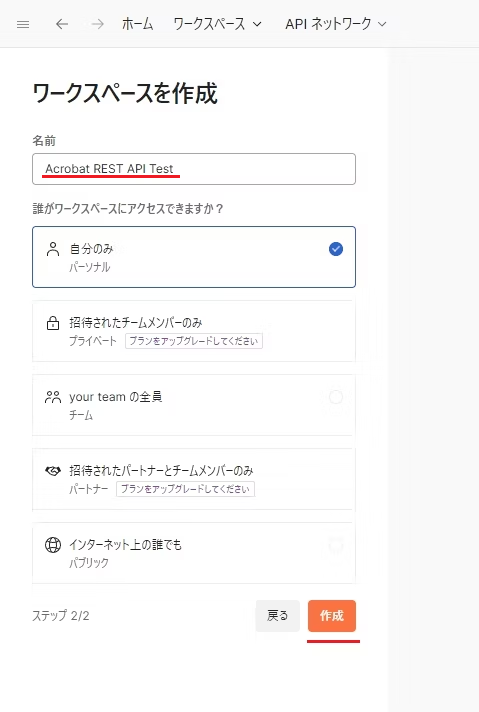Click the orange 作成 create button
This screenshot has height=712, width=479.
332,616
